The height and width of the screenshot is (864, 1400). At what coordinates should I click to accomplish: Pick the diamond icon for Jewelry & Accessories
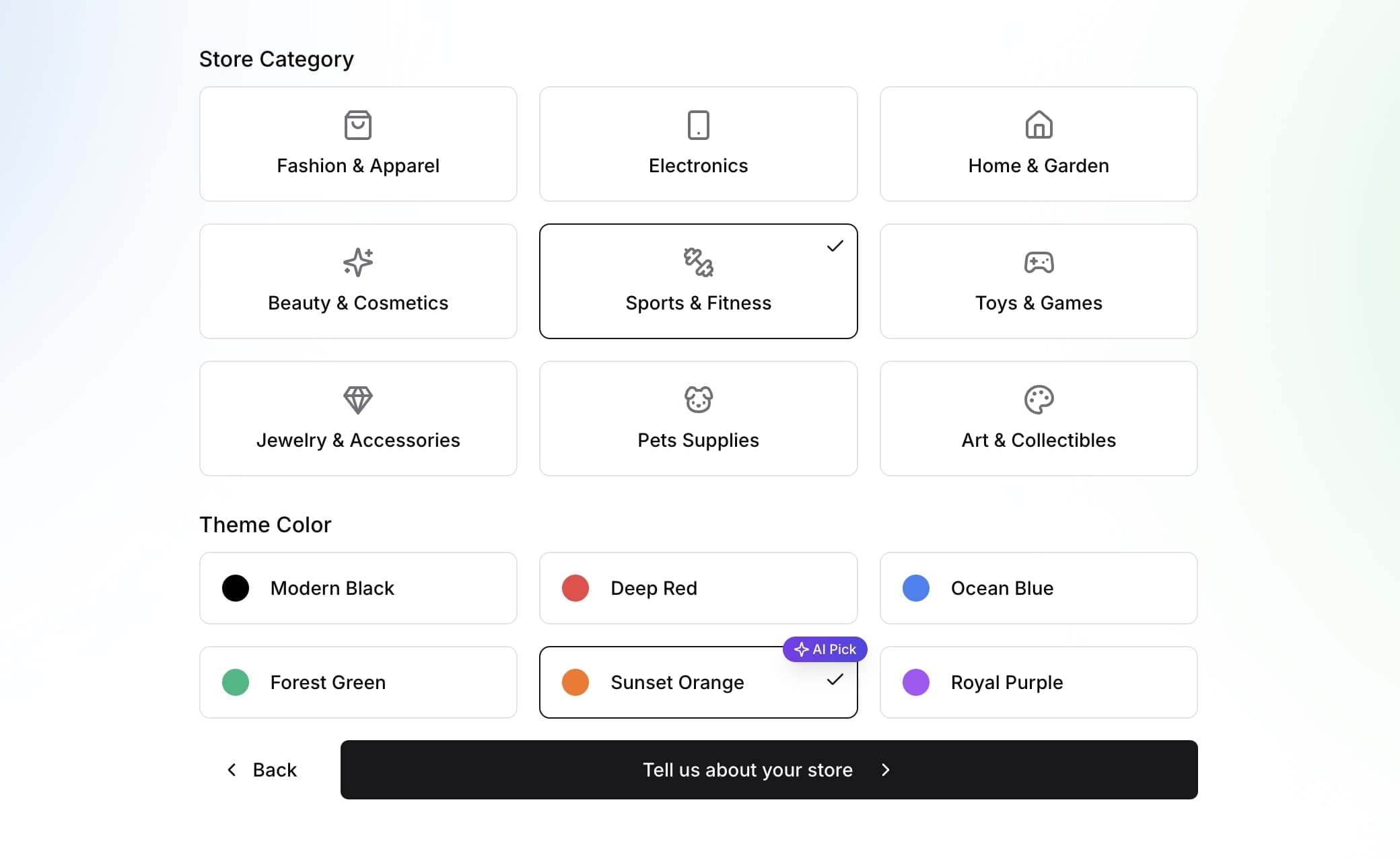pyautogui.click(x=357, y=400)
